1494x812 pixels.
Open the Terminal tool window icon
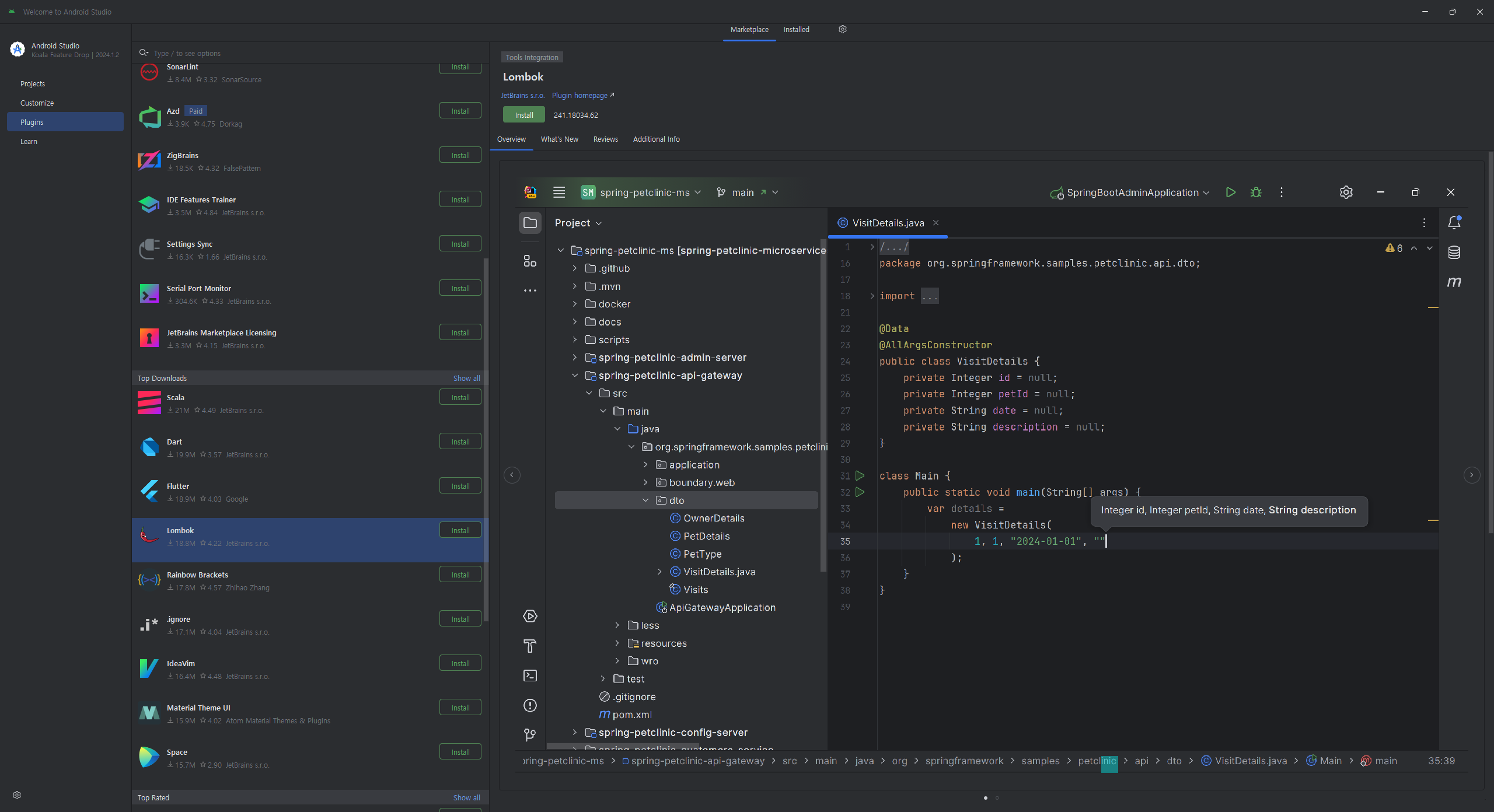point(529,676)
